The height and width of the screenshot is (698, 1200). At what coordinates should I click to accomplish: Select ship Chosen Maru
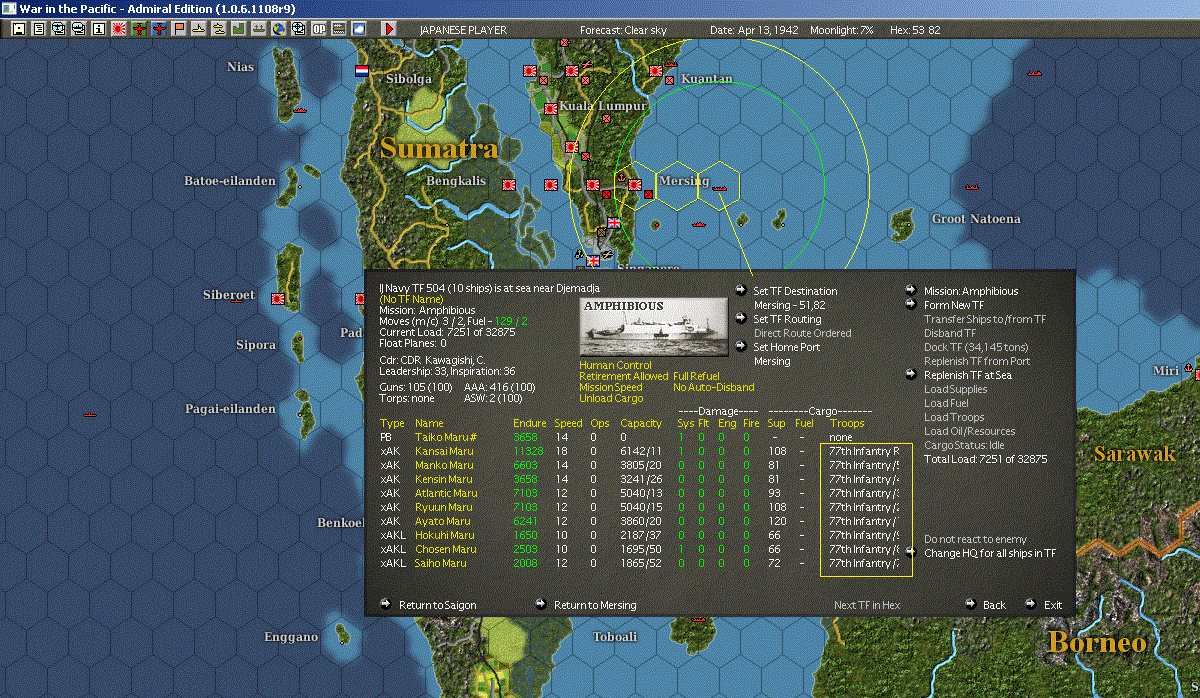click(x=445, y=549)
